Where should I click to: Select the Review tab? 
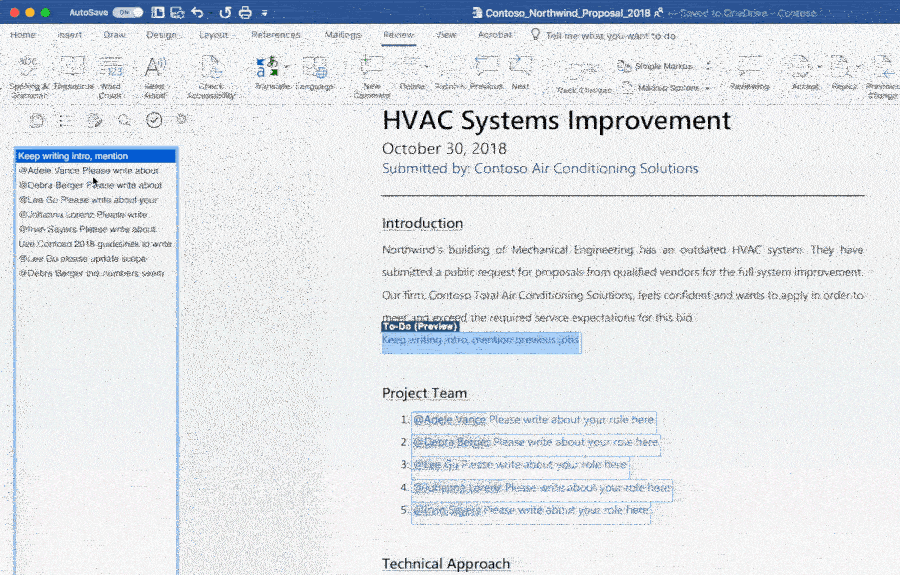coord(398,35)
